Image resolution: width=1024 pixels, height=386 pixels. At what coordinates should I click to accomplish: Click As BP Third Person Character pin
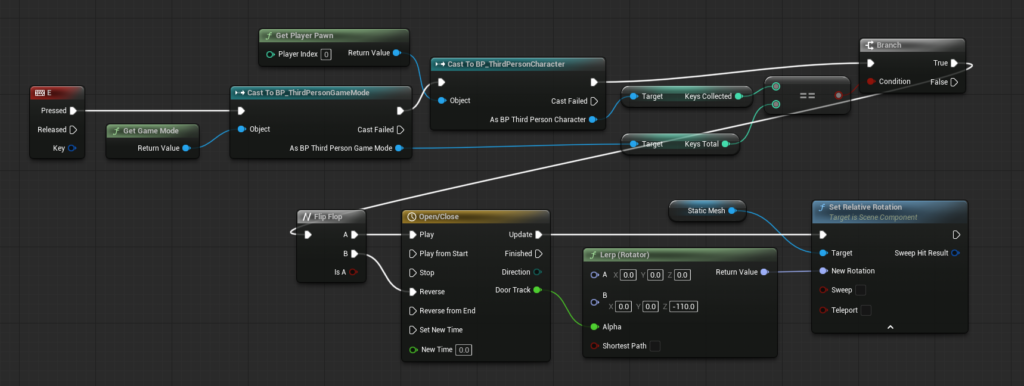point(593,120)
